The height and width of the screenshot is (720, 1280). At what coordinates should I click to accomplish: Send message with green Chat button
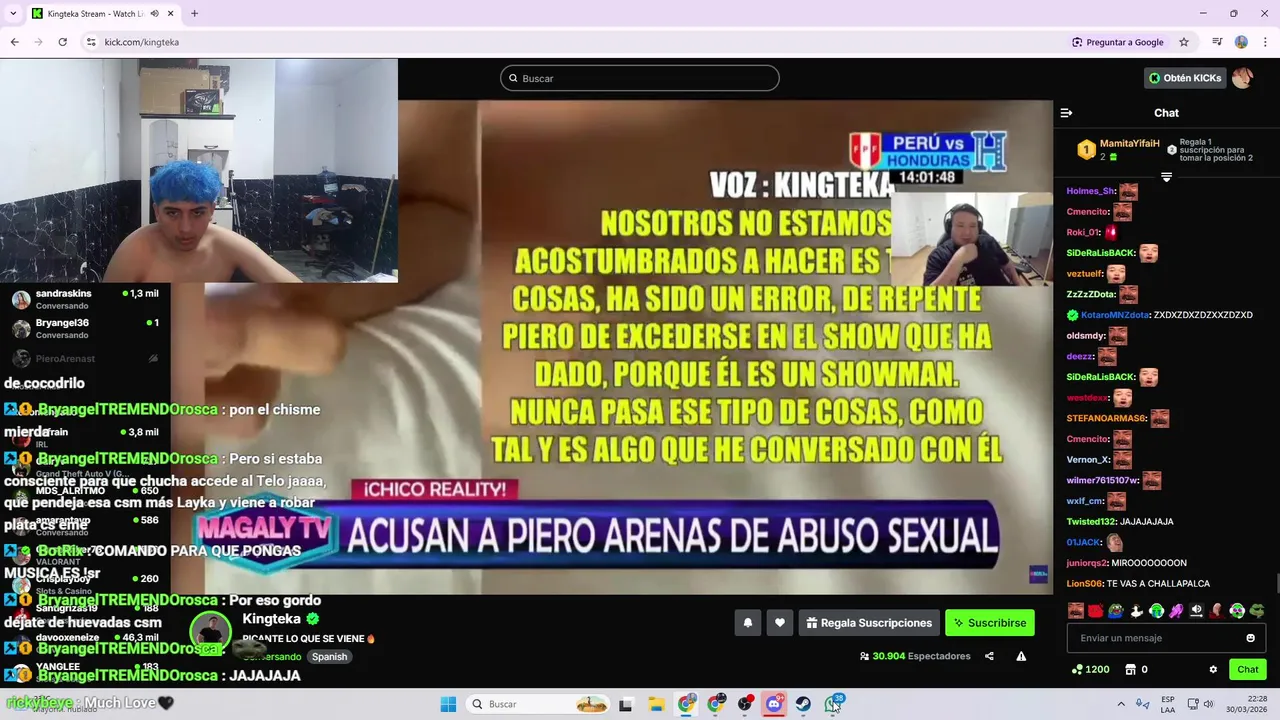pos(1248,670)
